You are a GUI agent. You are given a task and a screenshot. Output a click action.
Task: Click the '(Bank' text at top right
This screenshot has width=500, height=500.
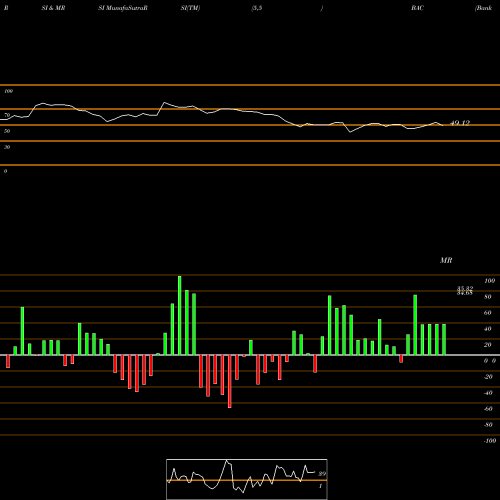(483, 8)
